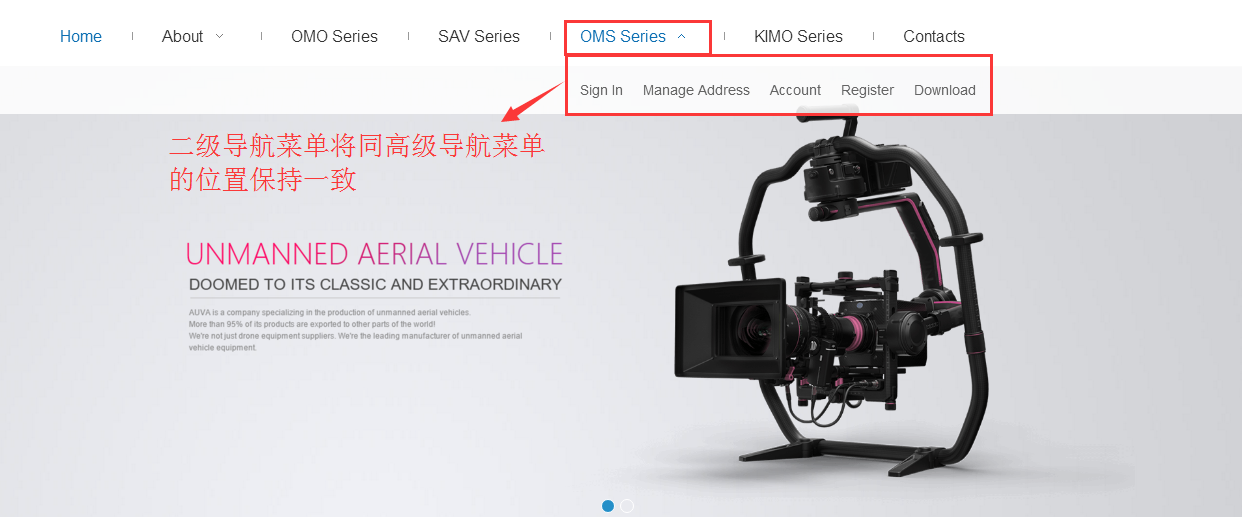Collapse the OMS Series up-chevron
The image size is (1242, 517).
(x=682, y=36)
